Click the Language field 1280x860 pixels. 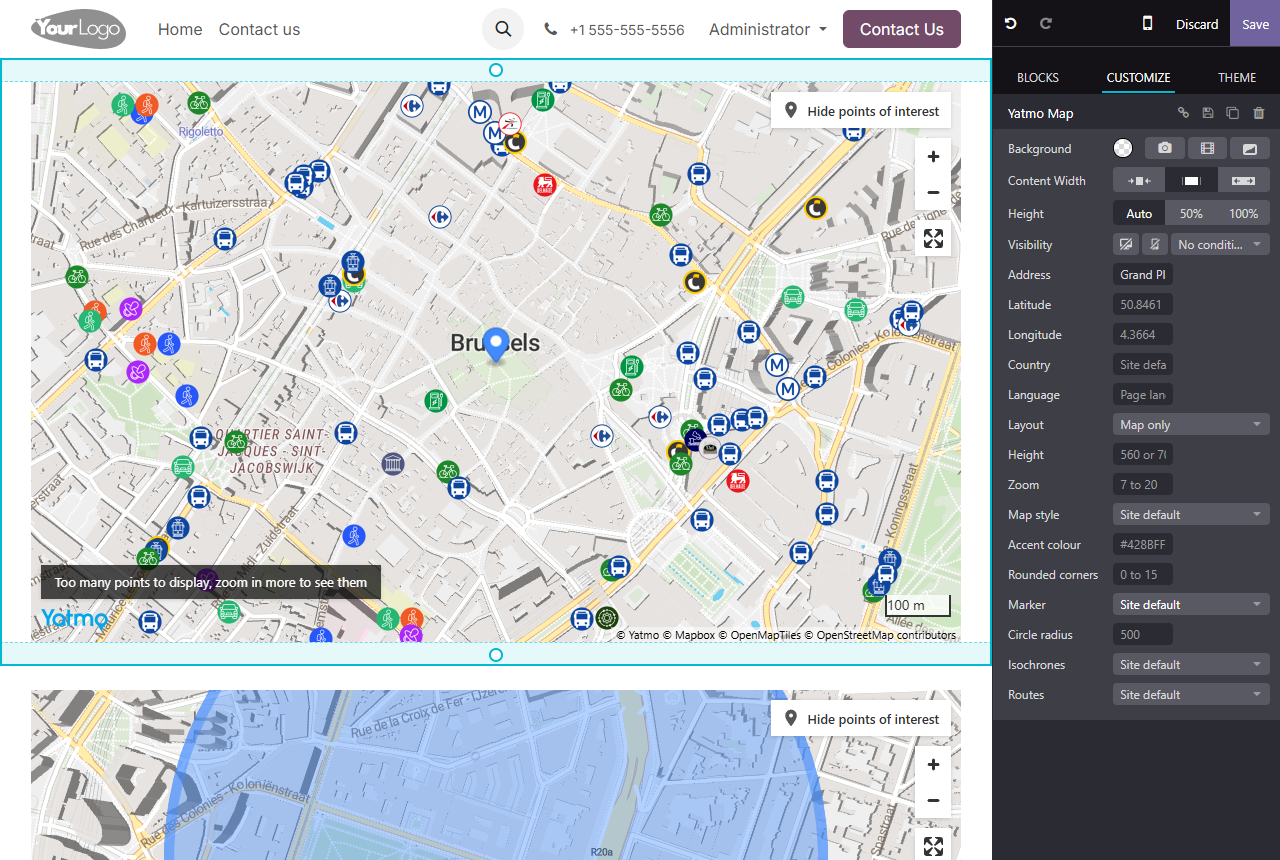(x=1143, y=394)
